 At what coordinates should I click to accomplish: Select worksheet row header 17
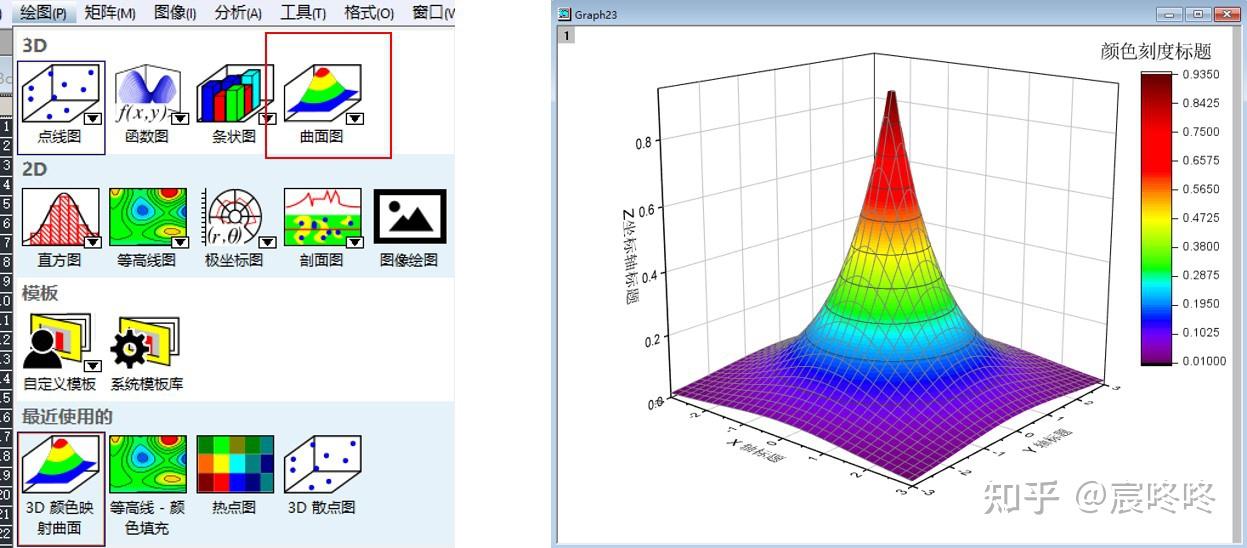click(5, 437)
